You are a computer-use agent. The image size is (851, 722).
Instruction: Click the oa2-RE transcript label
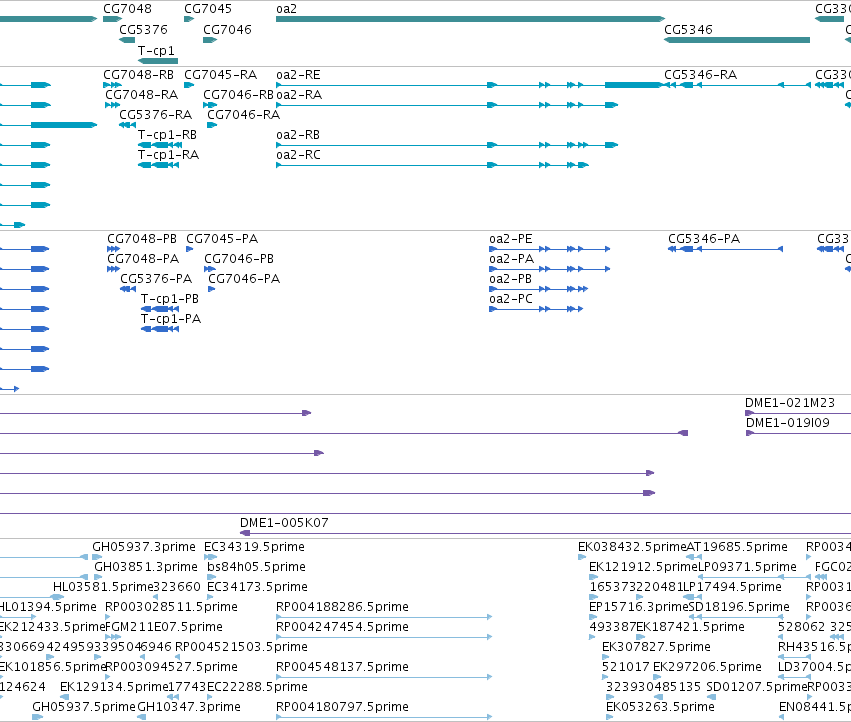tap(298, 75)
